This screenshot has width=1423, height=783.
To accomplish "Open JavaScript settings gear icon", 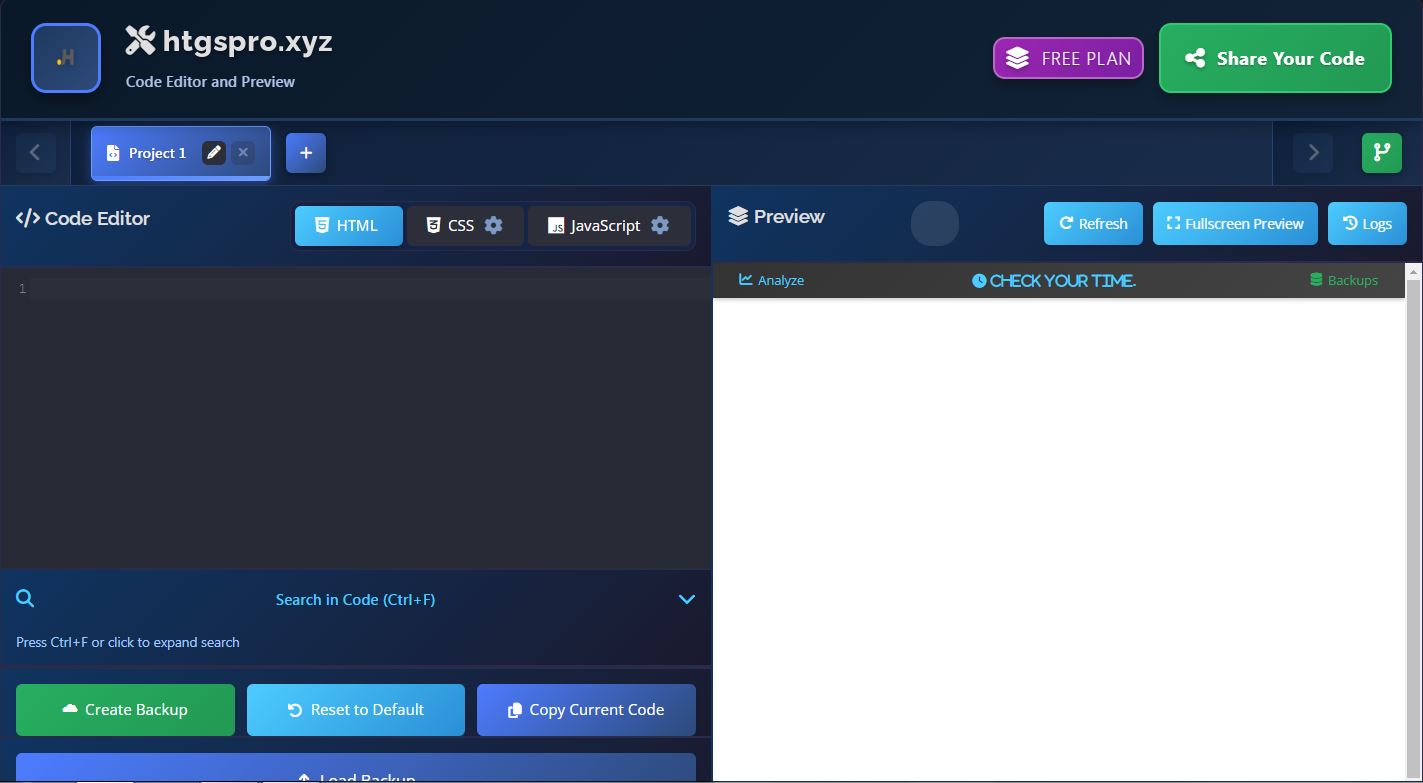I will coord(660,225).
